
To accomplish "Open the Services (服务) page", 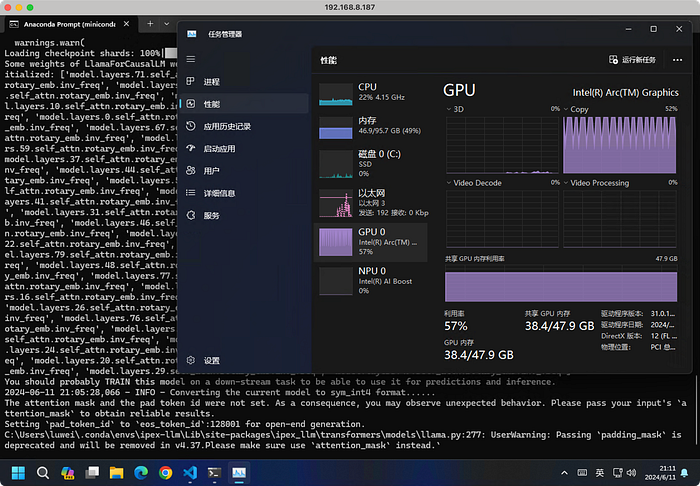I will [x=245, y=216].
